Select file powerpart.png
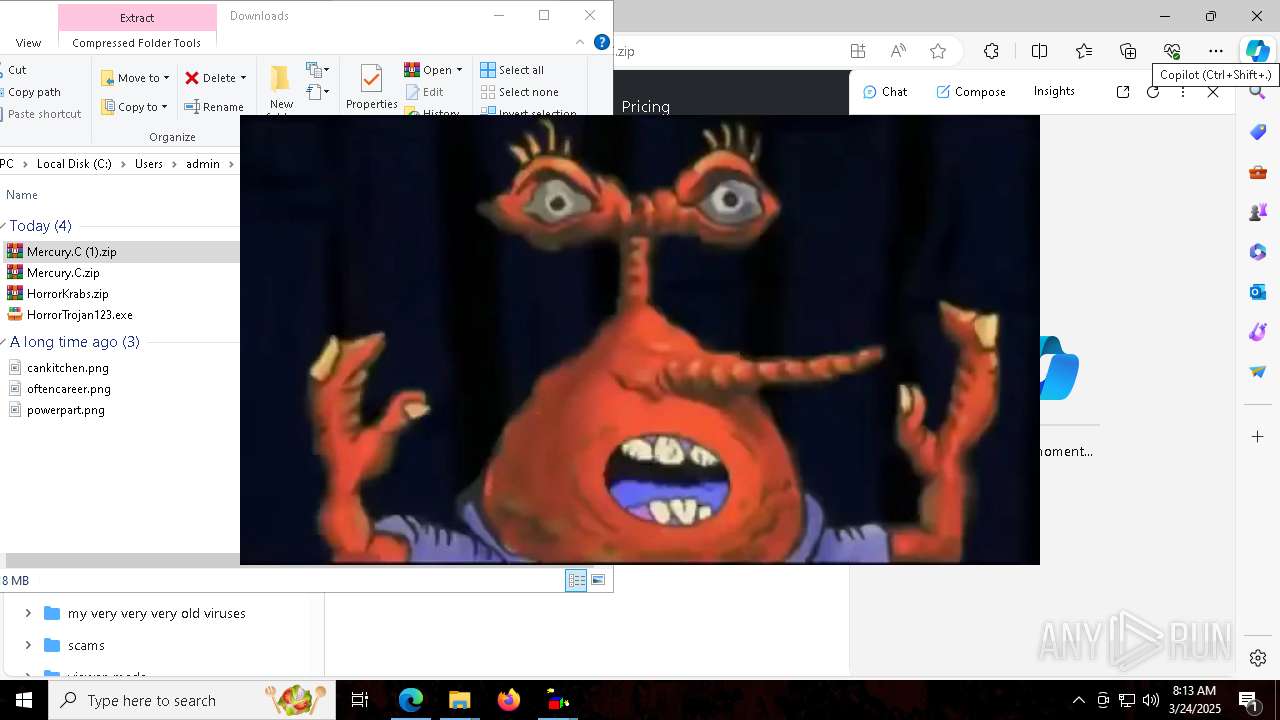Image resolution: width=1280 pixels, height=720 pixels. click(x=65, y=410)
